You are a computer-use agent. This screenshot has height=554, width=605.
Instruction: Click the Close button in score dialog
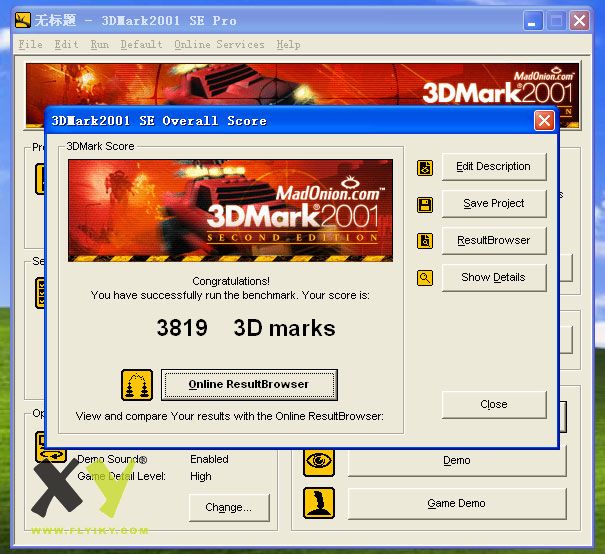(x=494, y=404)
